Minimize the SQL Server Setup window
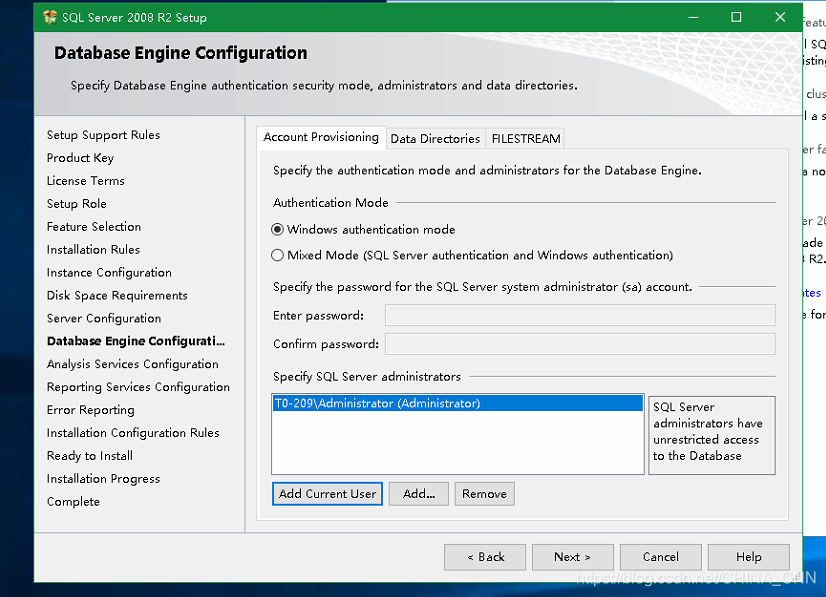826x597 pixels. [x=693, y=17]
